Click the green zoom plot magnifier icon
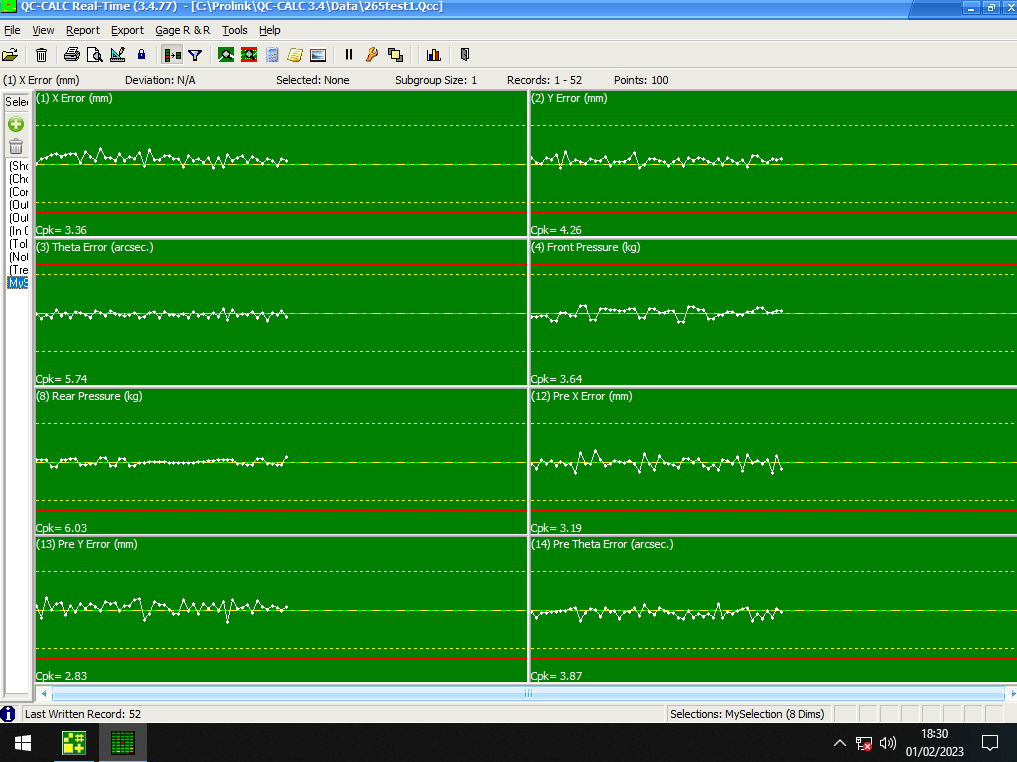 click(x=226, y=55)
